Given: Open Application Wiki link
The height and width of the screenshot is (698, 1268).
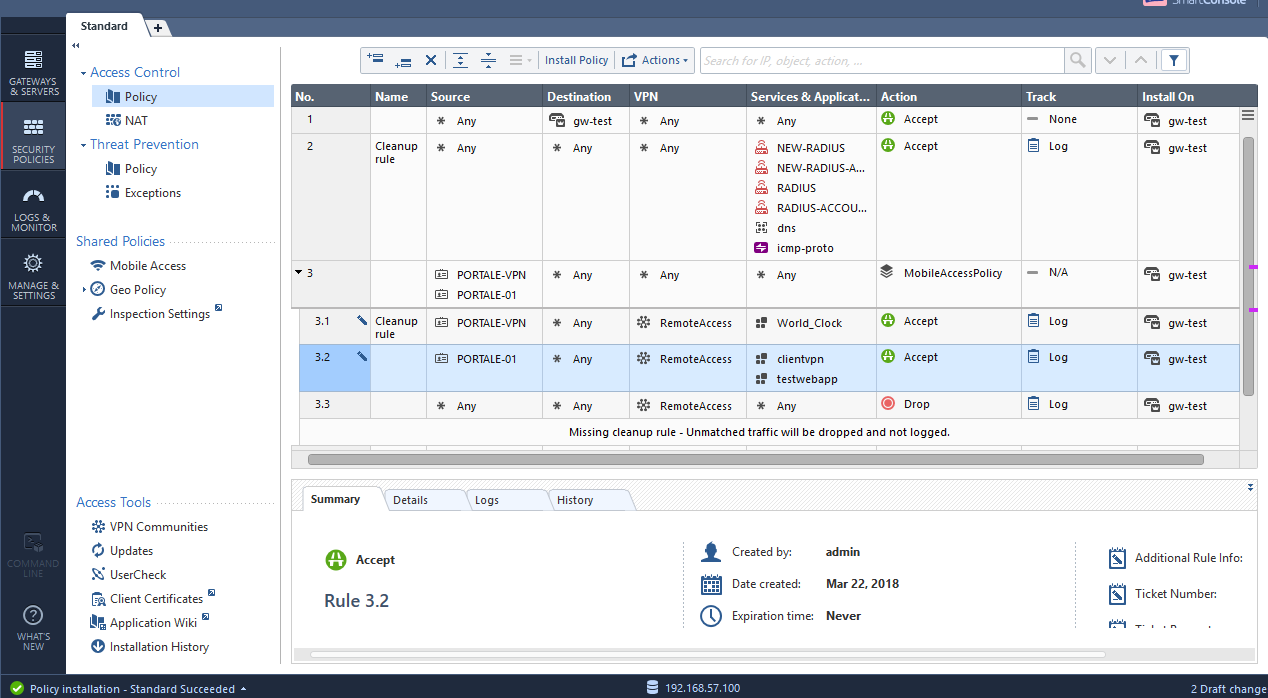Looking at the screenshot, I should pyautogui.click(x=154, y=622).
